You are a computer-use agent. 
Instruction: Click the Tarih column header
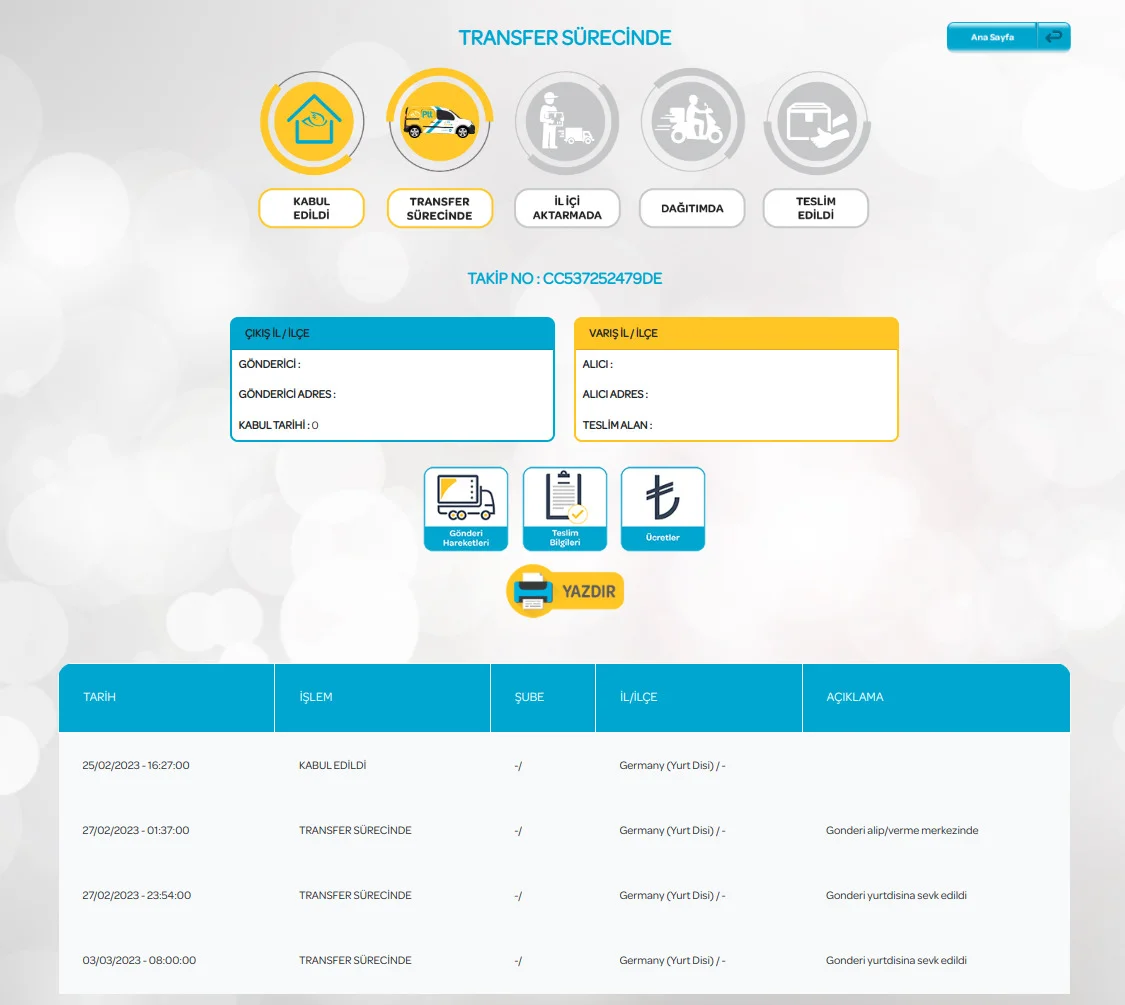(100, 697)
